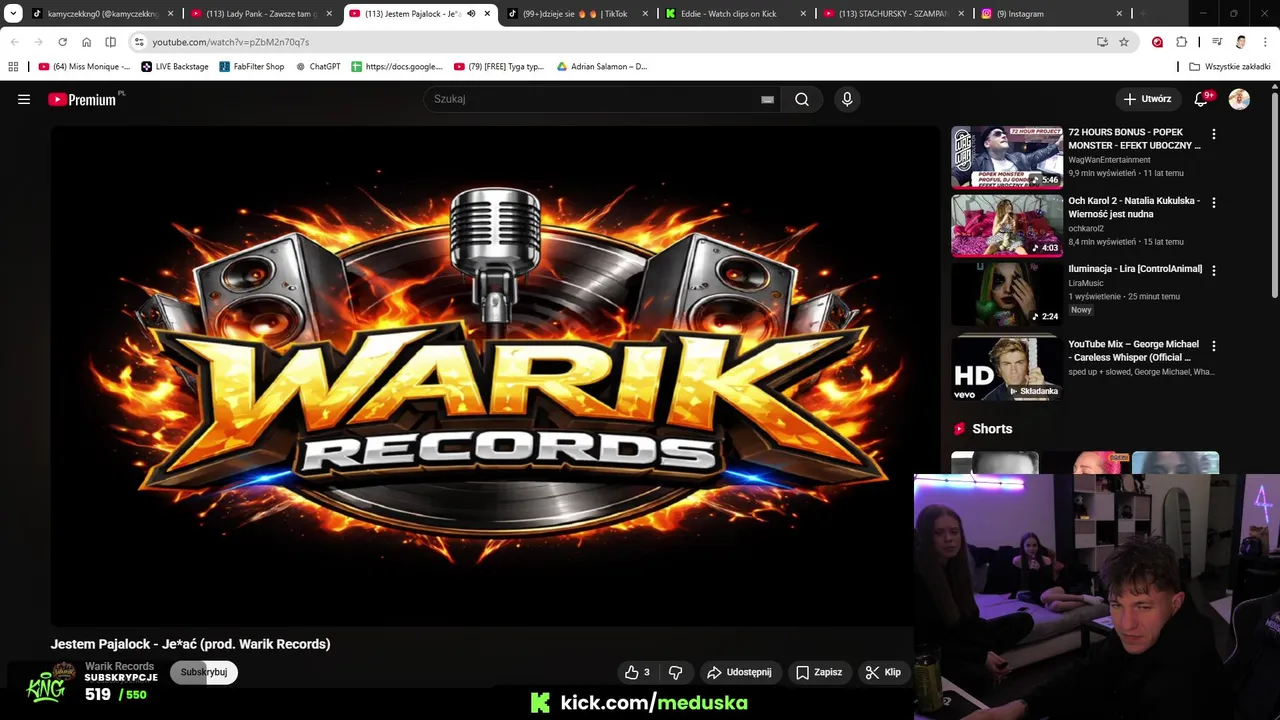Create a clip with Klip button

point(883,672)
